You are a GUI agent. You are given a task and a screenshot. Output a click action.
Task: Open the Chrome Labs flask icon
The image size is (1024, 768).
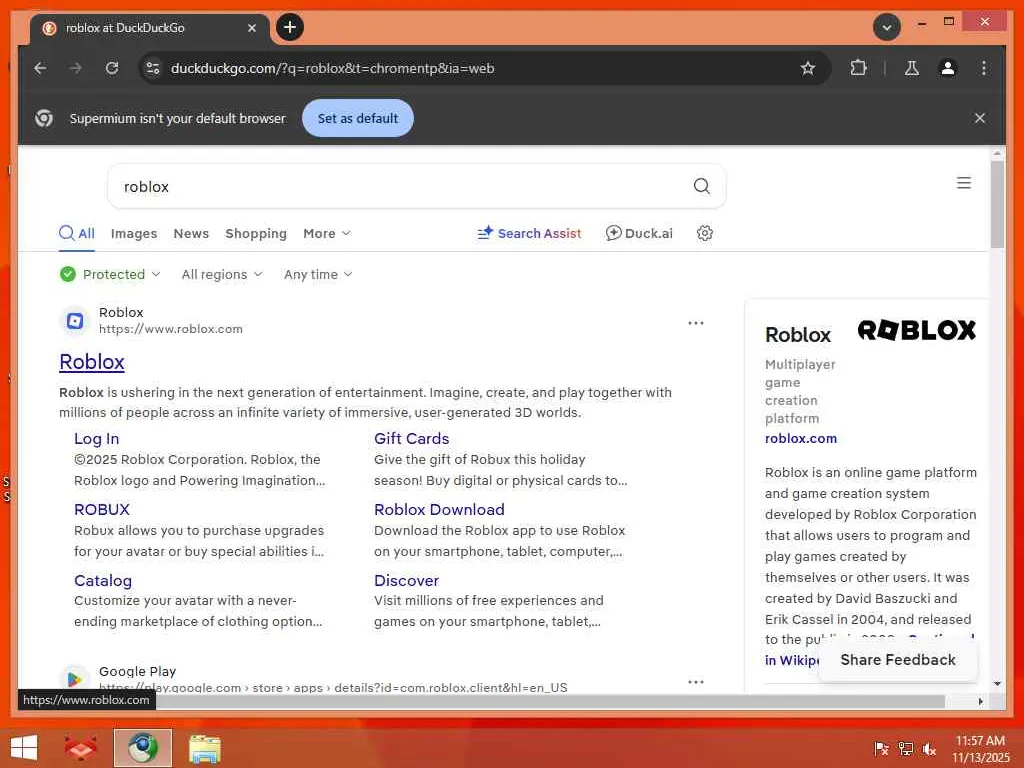point(912,68)
